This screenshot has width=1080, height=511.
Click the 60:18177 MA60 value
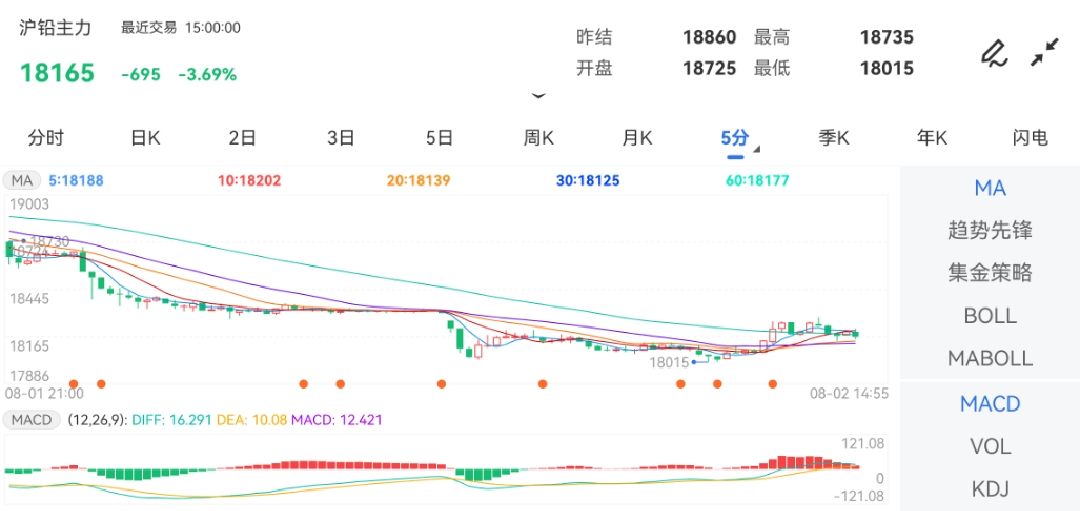758,181
